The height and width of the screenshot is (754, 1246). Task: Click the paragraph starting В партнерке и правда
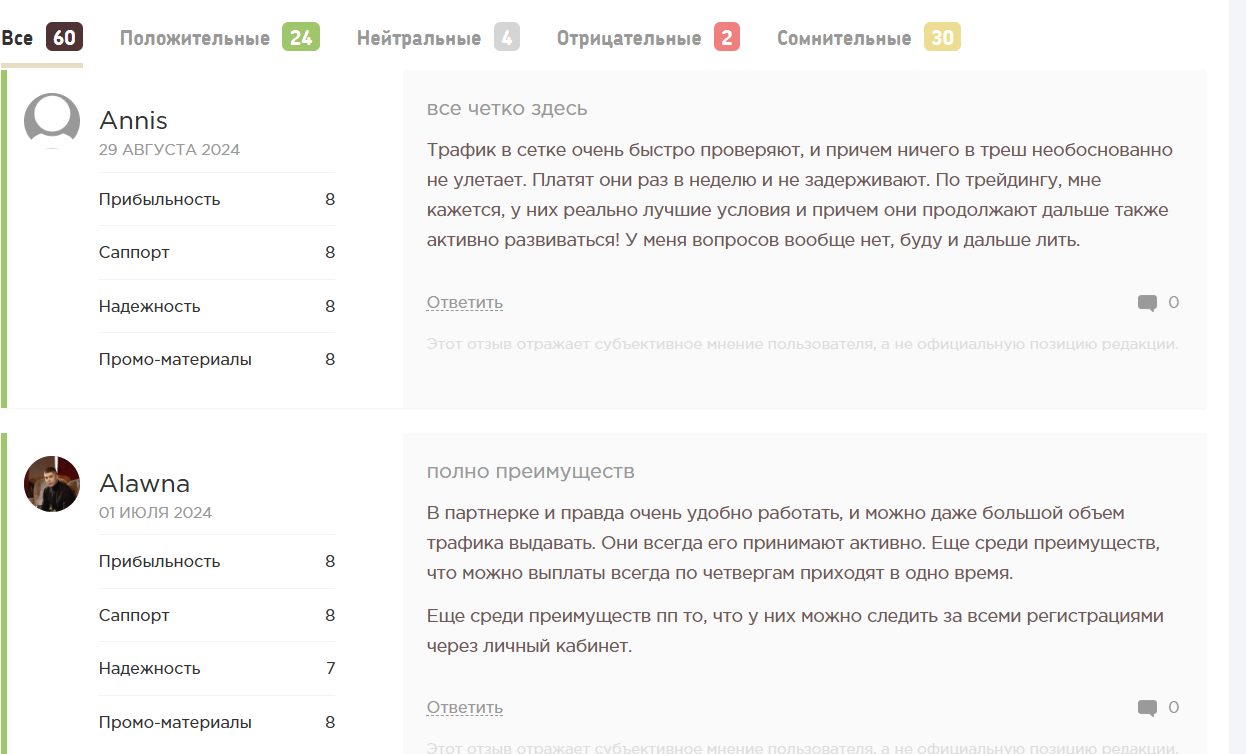(793, 544)
